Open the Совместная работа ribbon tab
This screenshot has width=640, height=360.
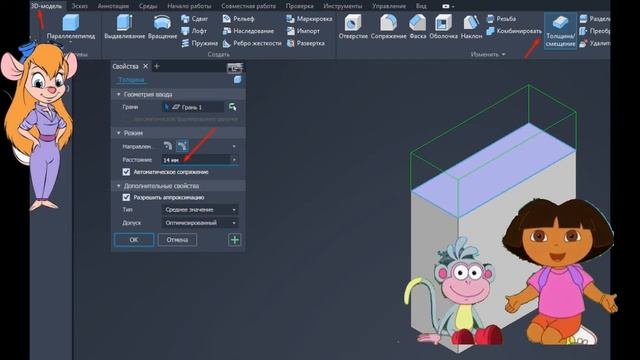[x=248, y=6]
